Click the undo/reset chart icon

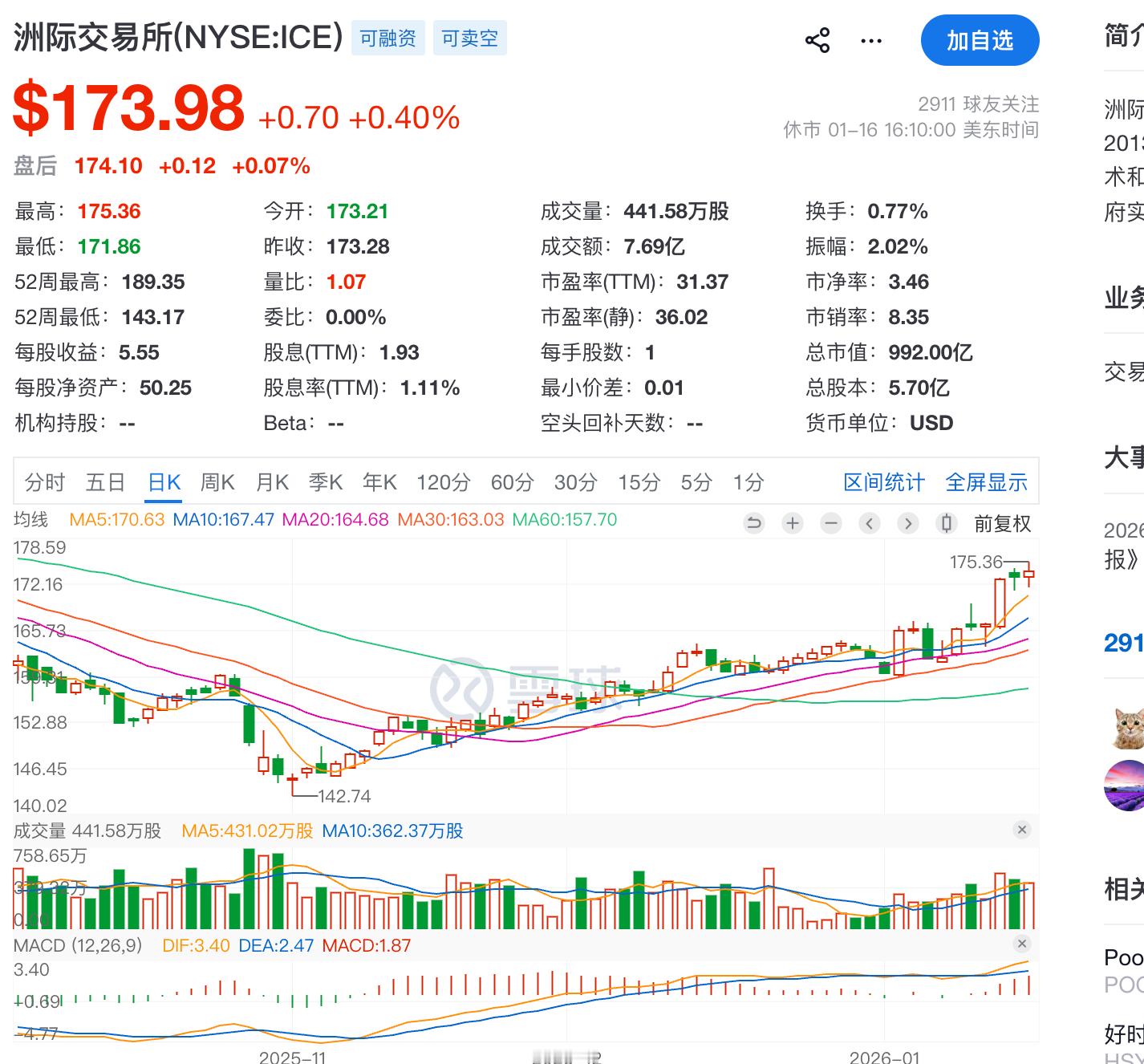(x=753, y=522)
